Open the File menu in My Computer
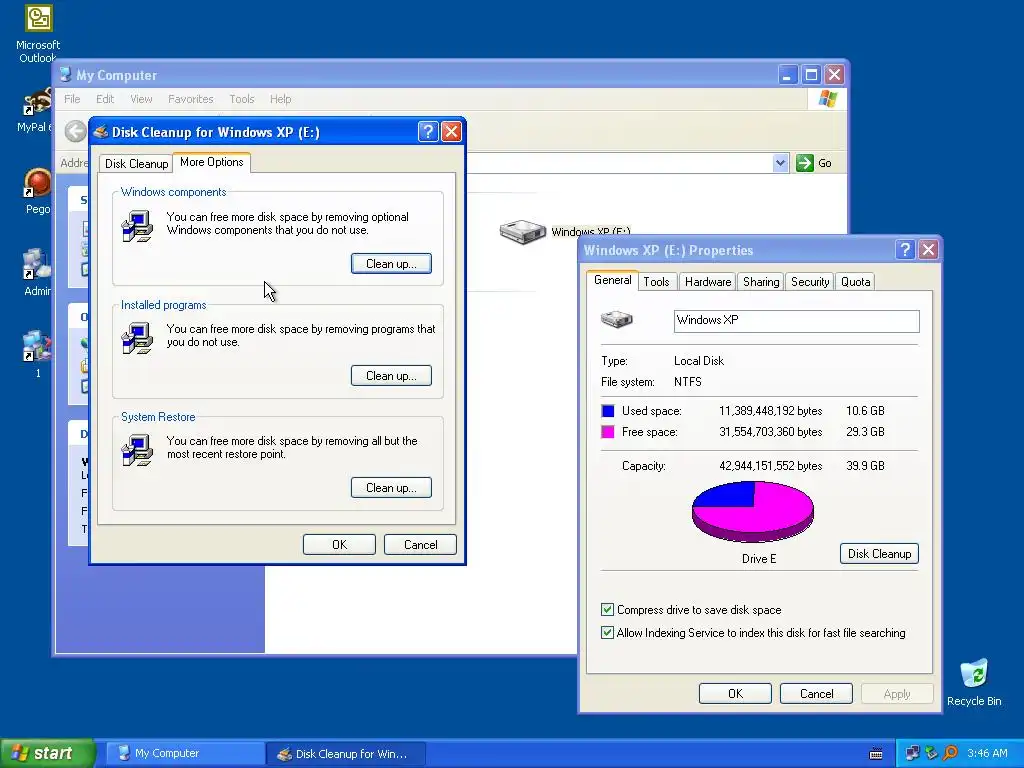The width and height of the screenshot is (1024, 768). pos(72,99)
